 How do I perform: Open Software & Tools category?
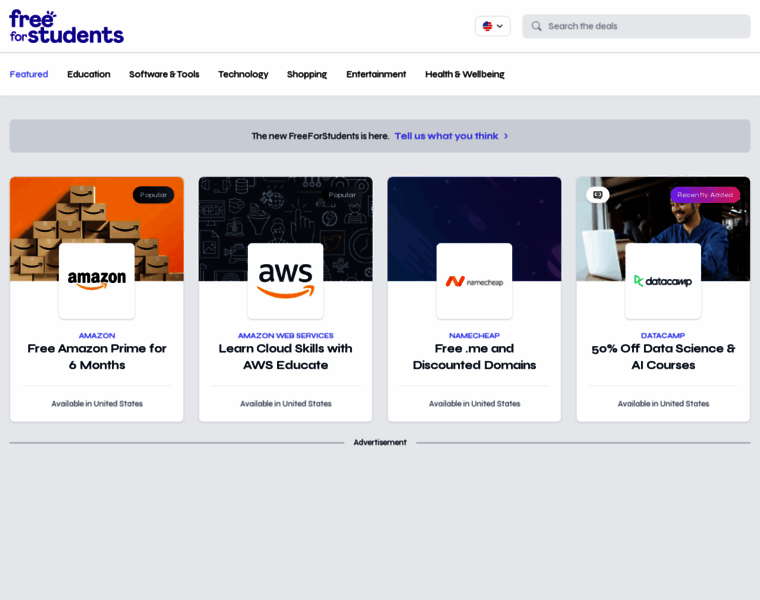tap(164, 74)
